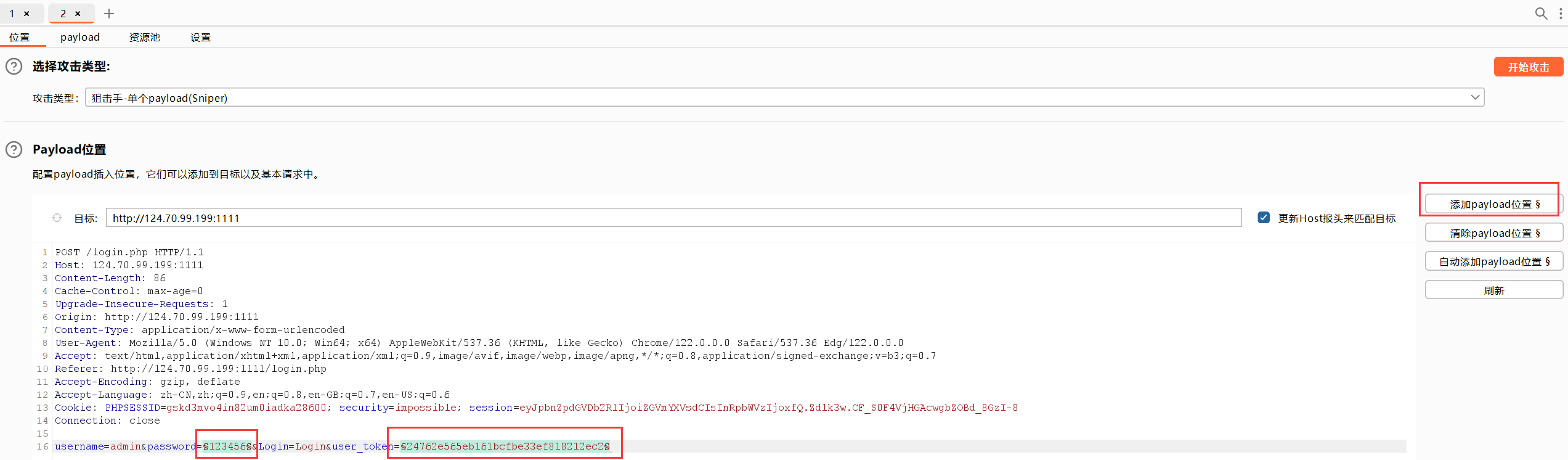The width and height of the screenshot is (1568, 460).
Task: Open the three-dot options menu
Action: (1561, 14)
